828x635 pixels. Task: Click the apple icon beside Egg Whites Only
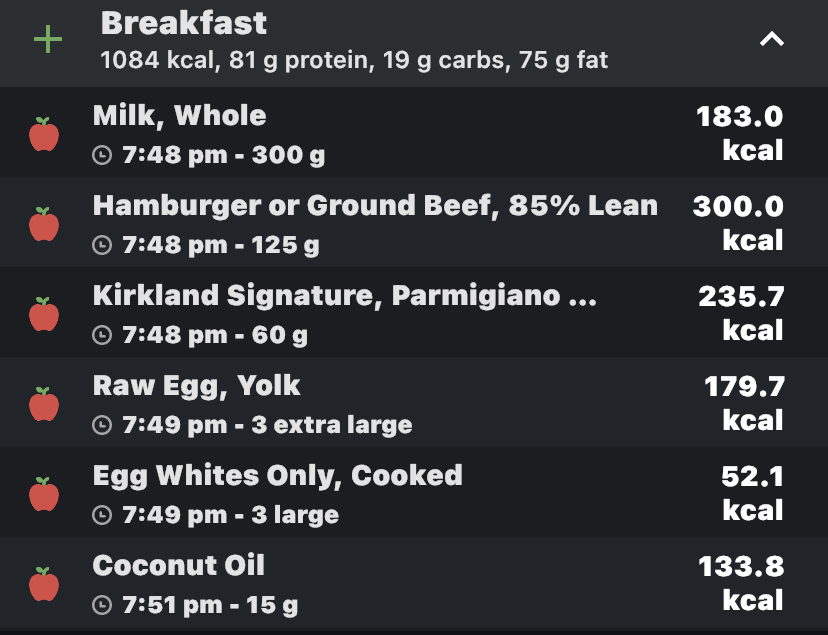44,494
